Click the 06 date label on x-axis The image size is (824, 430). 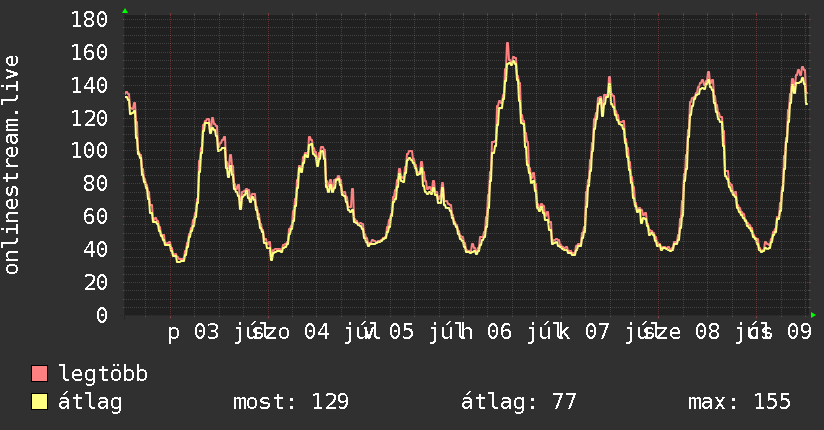point(499,332)
